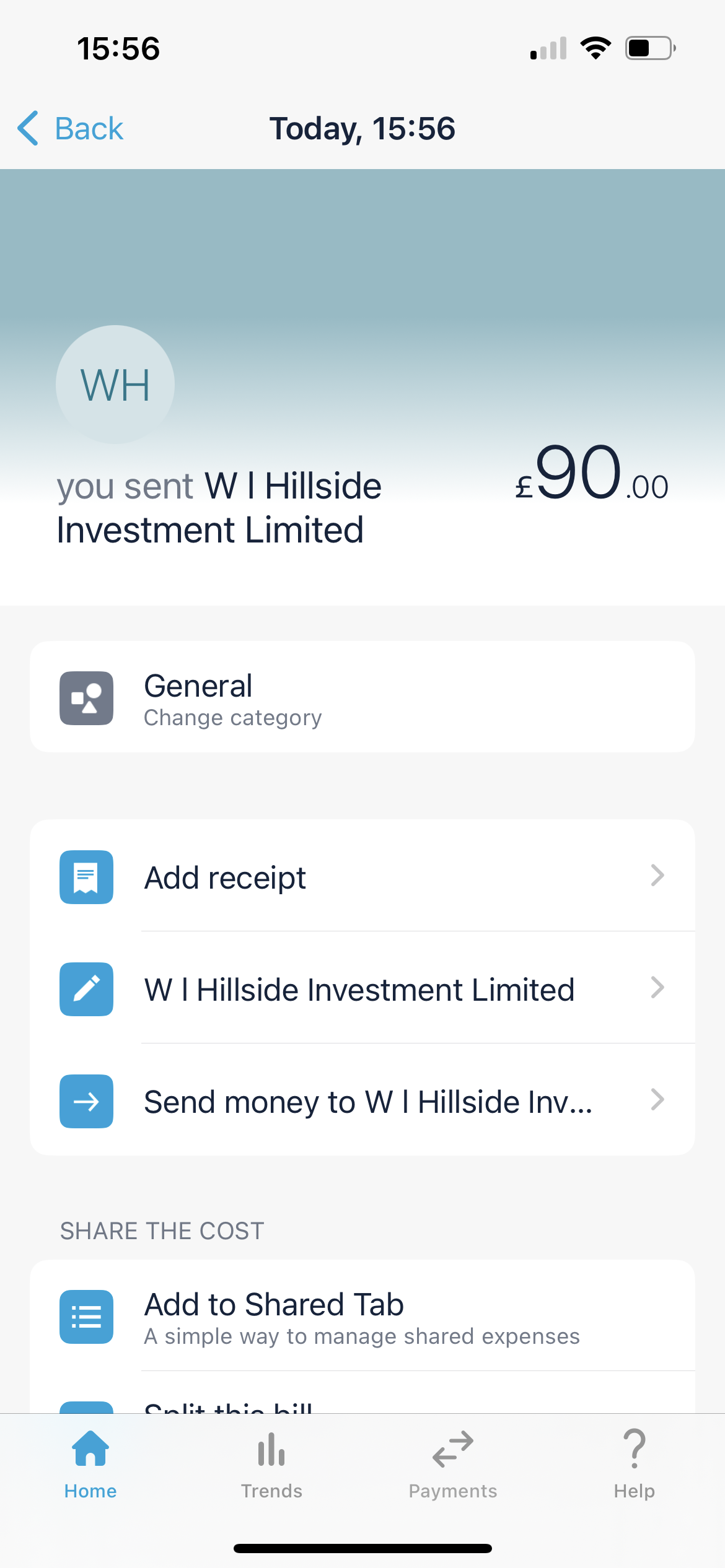725x1568 pixels.
Task: Tap the Shared Tab list icon
Action: 86,1317
